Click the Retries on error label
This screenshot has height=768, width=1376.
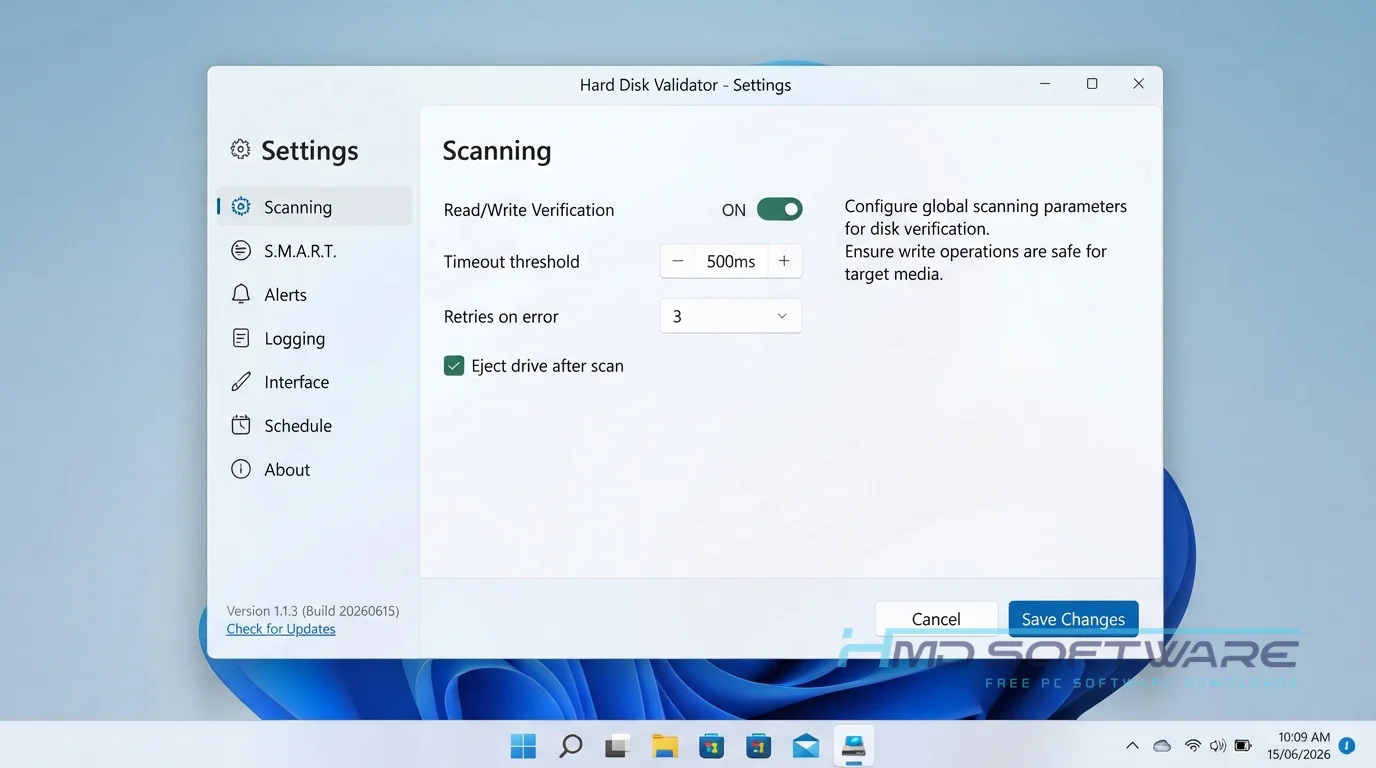501,316
